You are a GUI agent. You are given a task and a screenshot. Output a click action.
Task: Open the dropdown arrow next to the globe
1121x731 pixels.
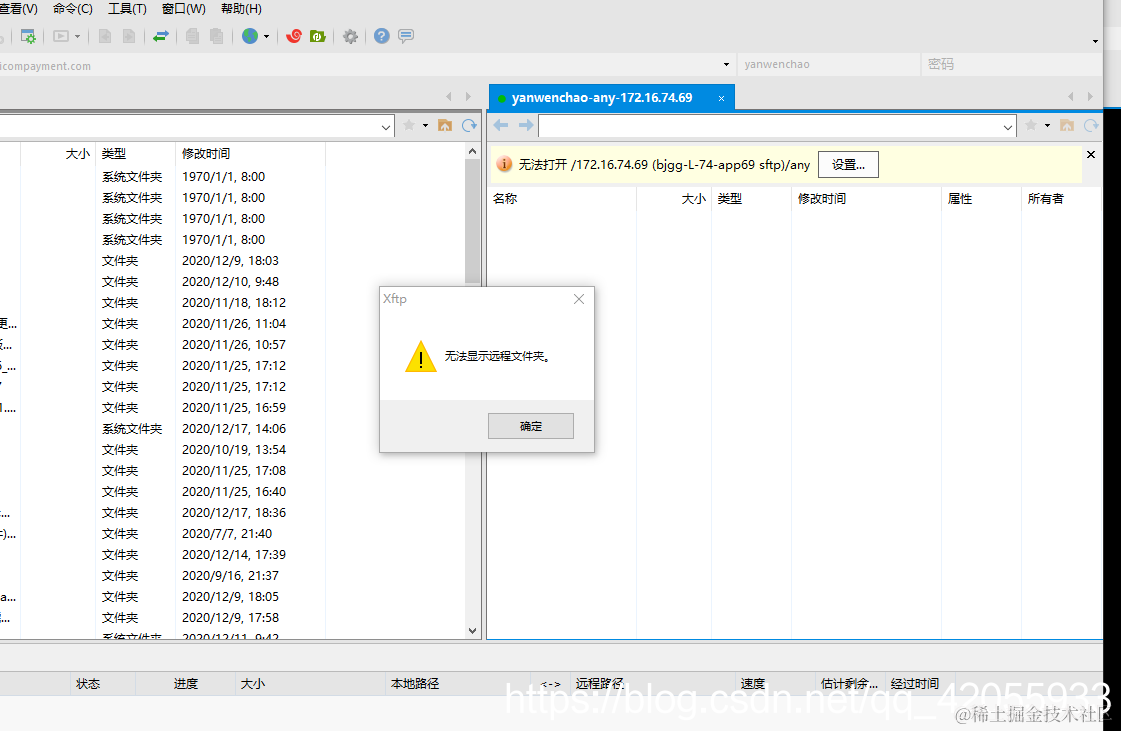point(266,36)
